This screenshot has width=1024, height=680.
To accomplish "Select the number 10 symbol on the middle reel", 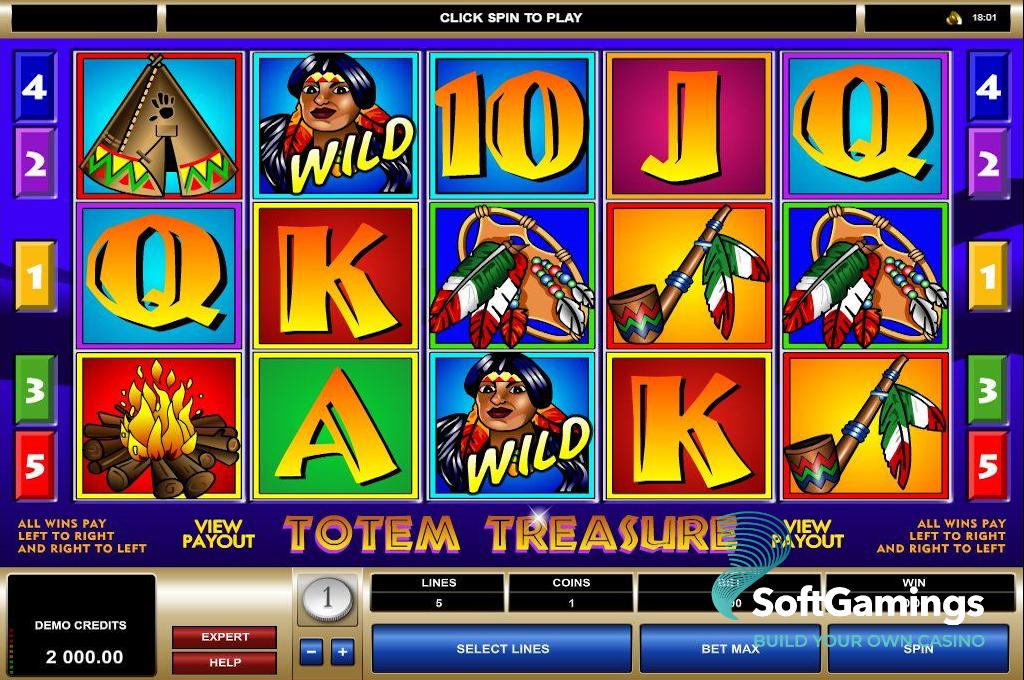I will [x=512, y=125].
